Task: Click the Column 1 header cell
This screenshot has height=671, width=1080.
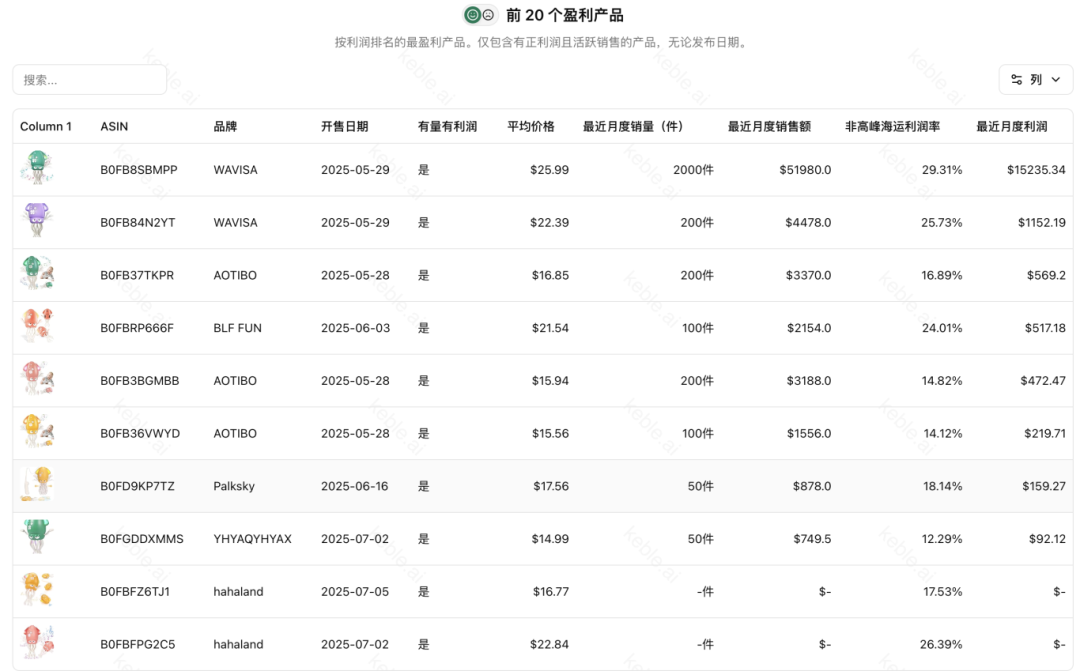Action: (44, 126)
